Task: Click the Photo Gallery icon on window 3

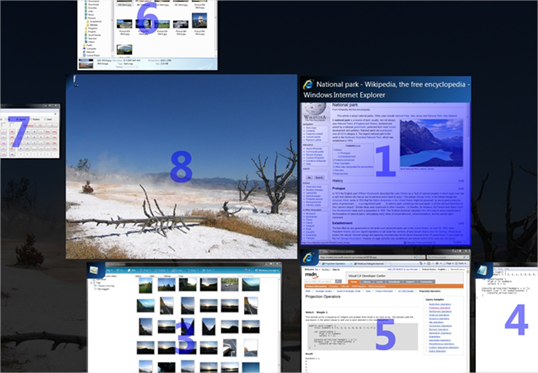Action: tap(94, 270)
